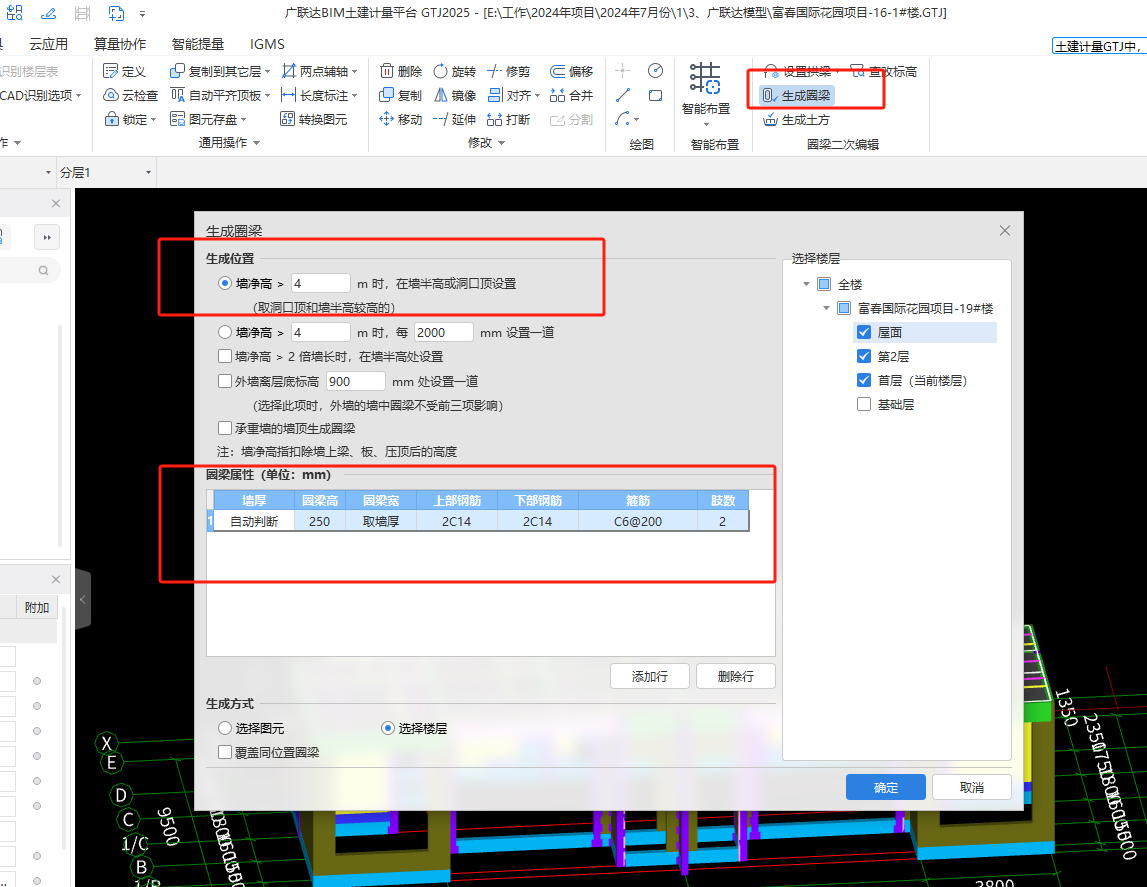The image size is (1147, 887).
Task: Click the 复制 copy tool
Action: pyautogui.click(x=401, y=95)
